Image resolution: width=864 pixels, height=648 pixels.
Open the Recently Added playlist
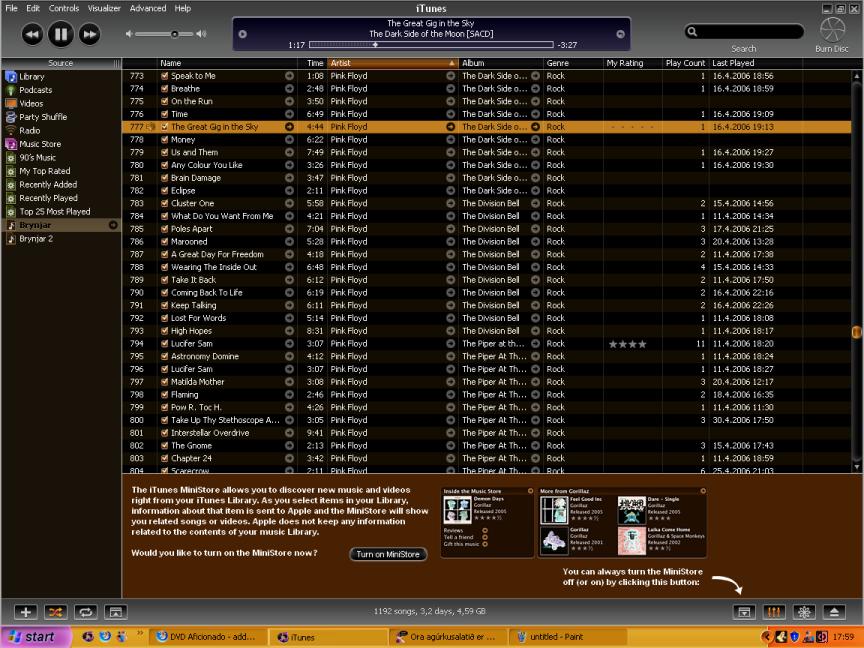[x=48, y=185]
